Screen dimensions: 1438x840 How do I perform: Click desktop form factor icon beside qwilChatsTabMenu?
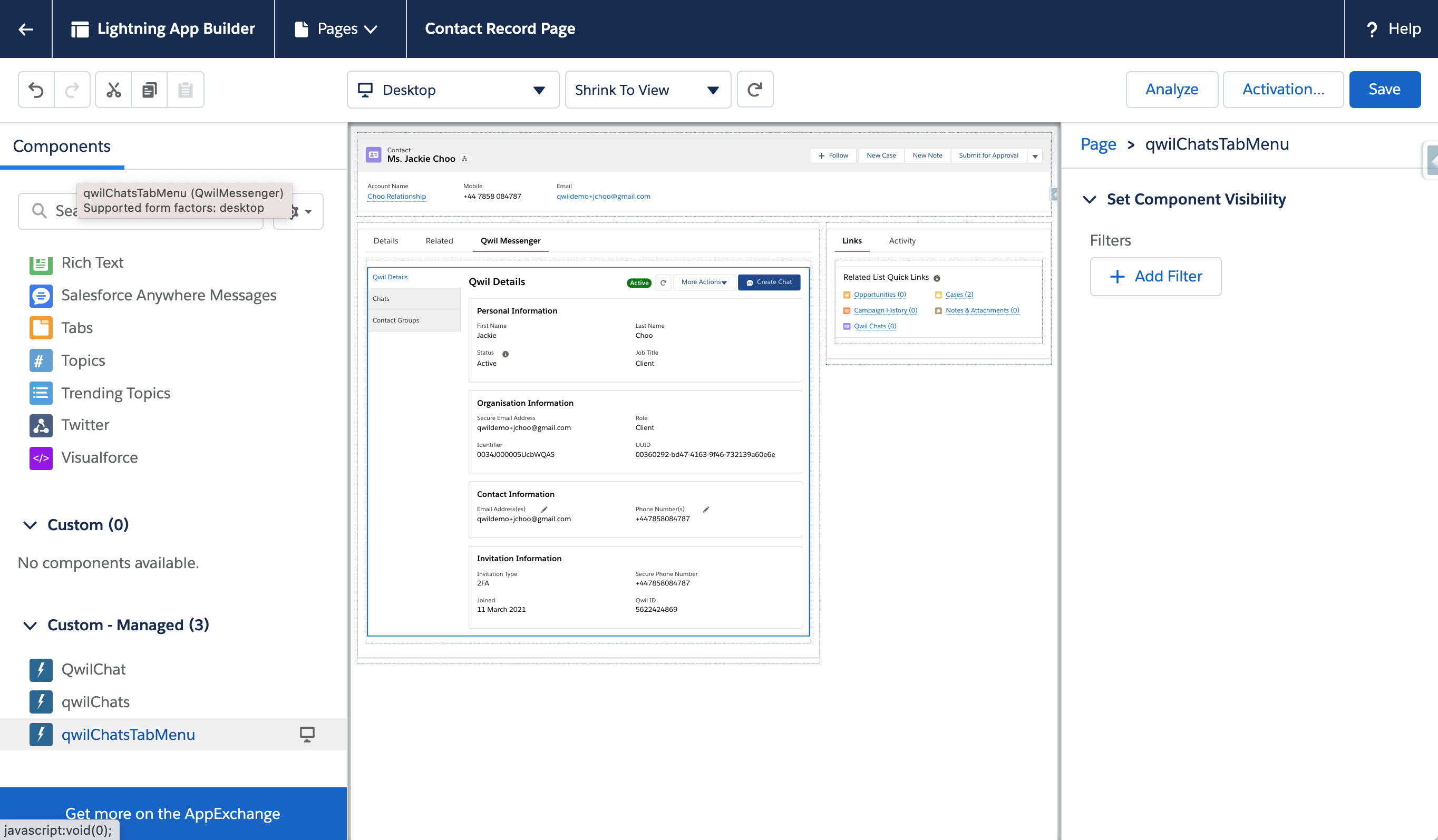coord(307,735)
